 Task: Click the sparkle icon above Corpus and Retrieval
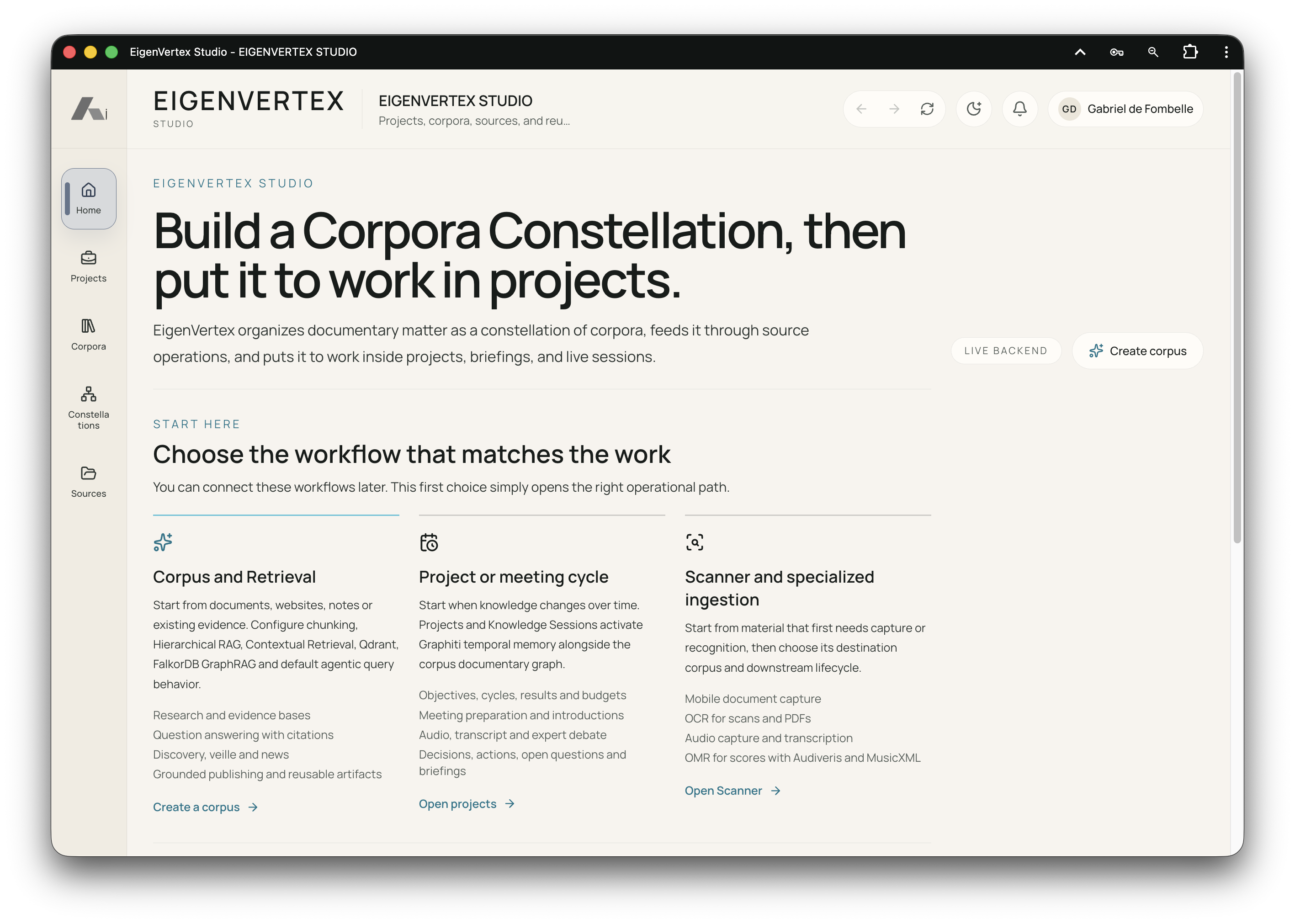163,542
